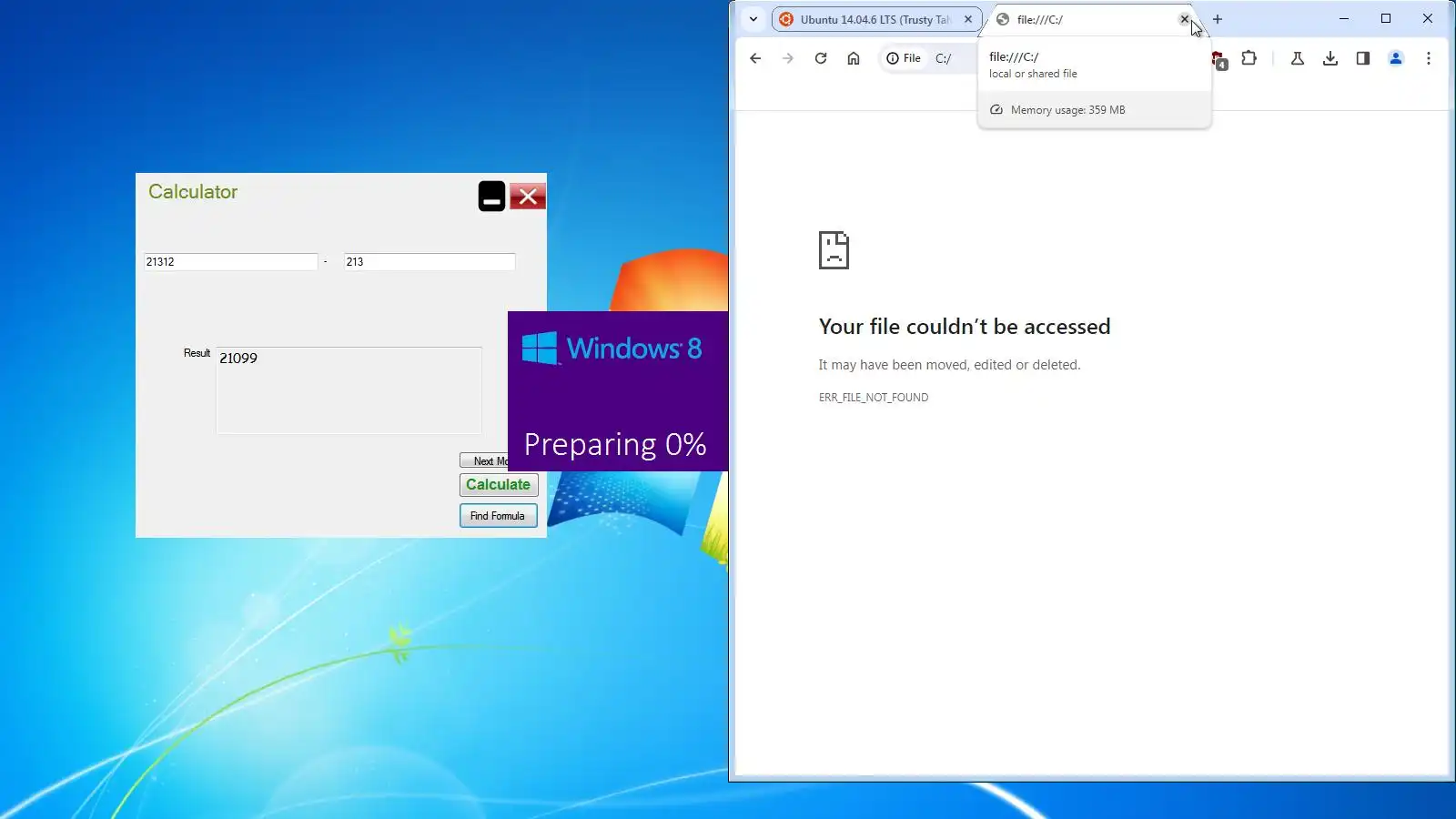Click the "Preparing 0%" text
1456x819 pixels.
(x=615, y=444)
